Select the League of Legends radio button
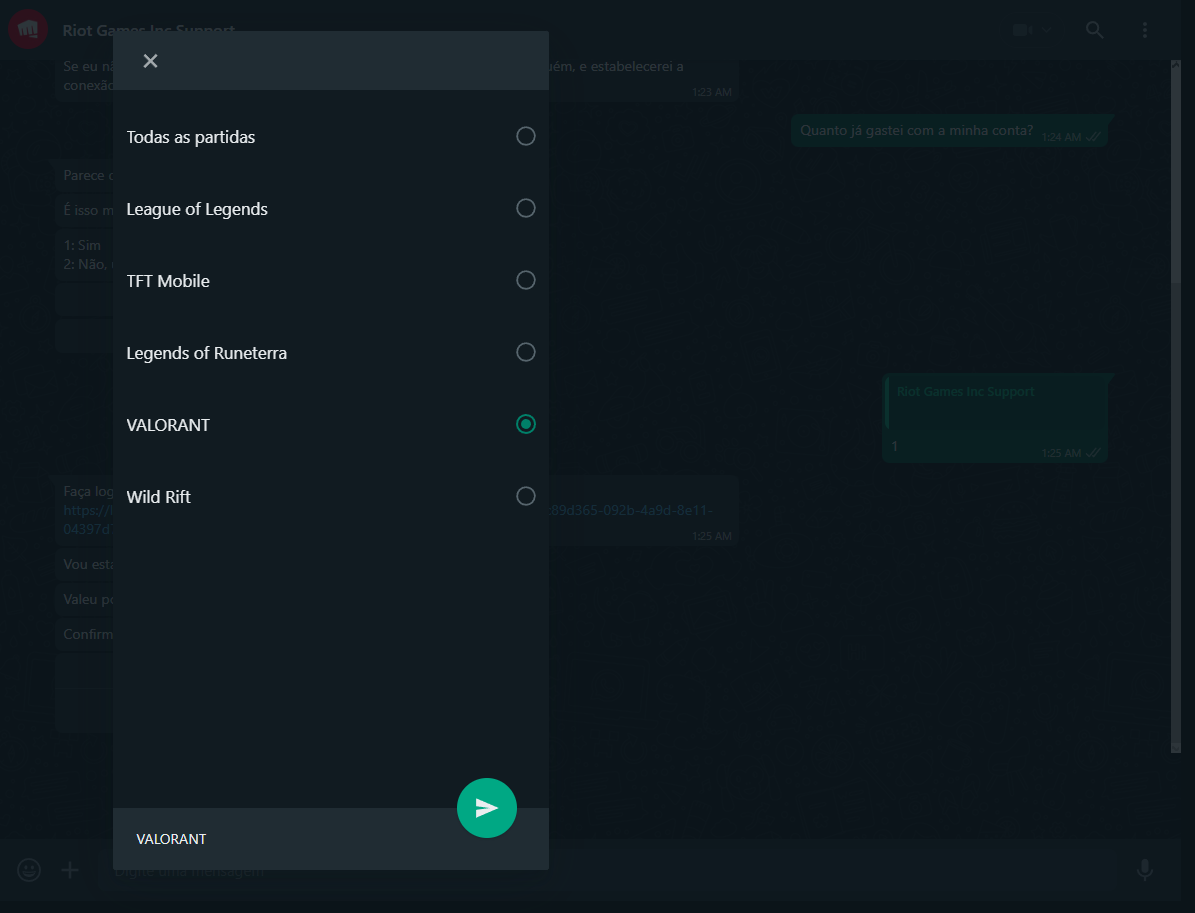This screenshot has width=1195, height=913. (x=526, y=208)
